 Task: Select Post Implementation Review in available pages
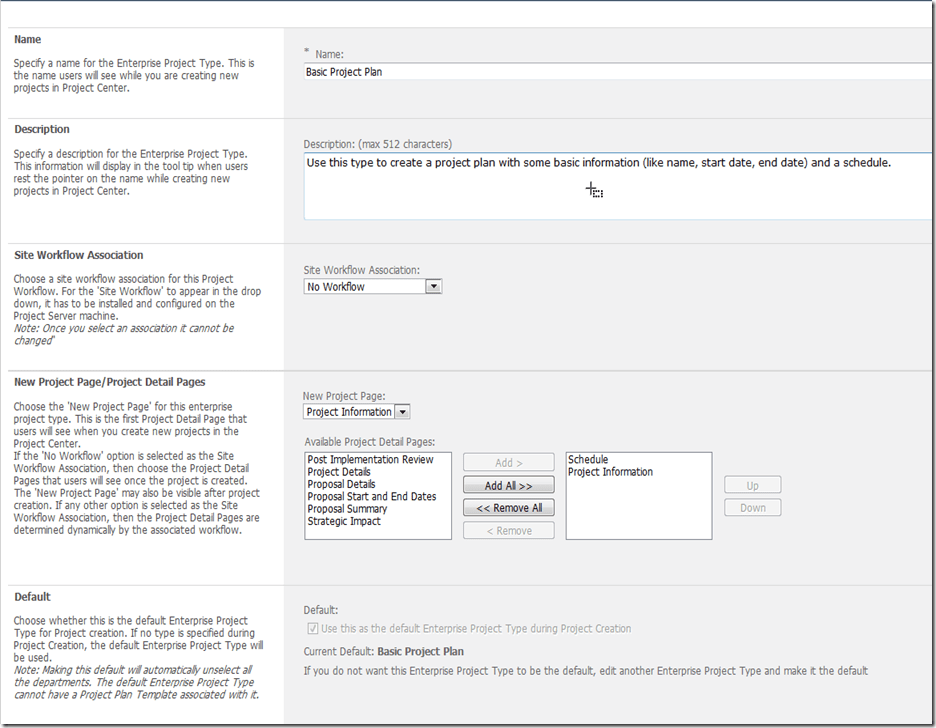tap(371, 460)
